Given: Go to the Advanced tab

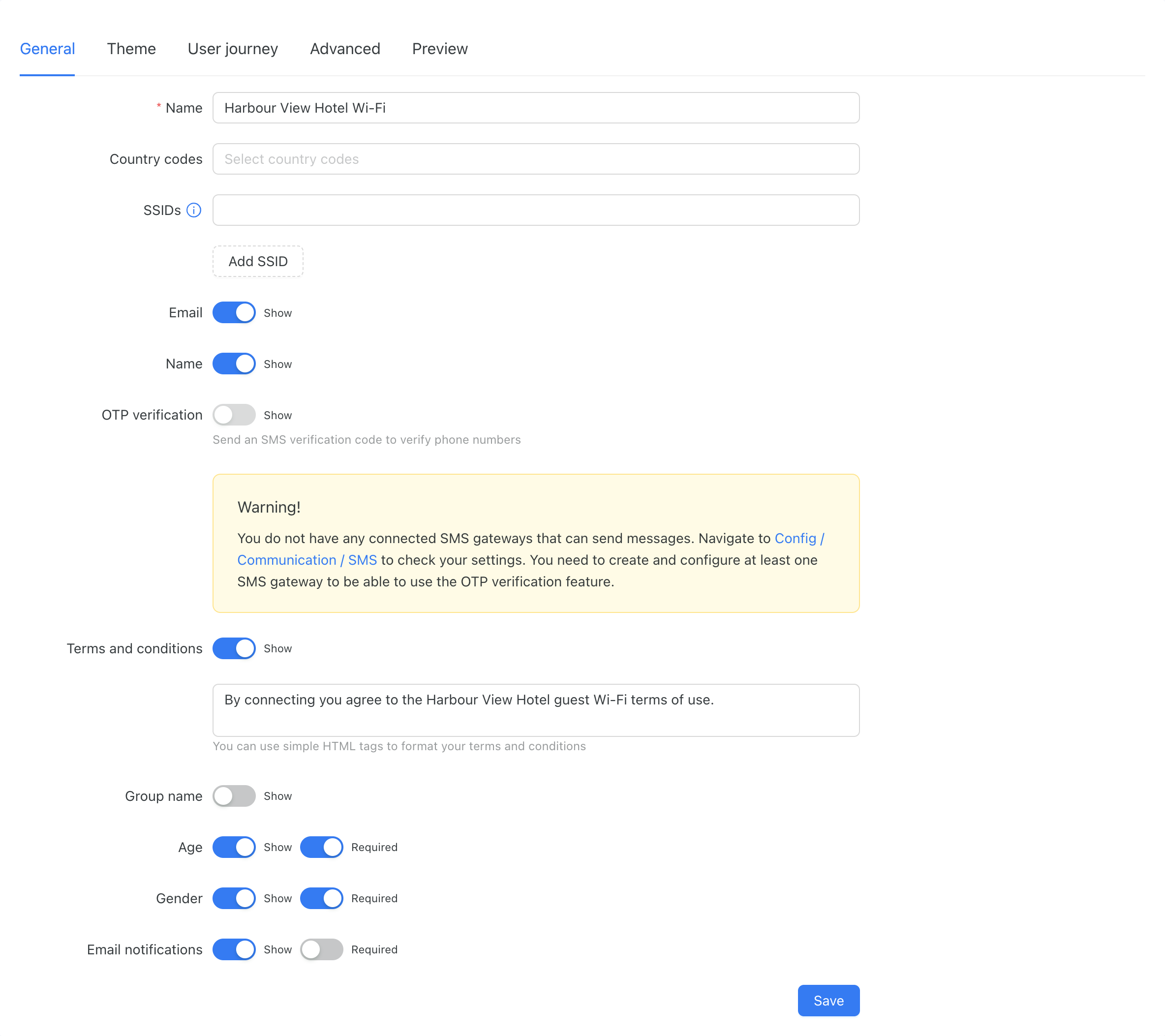Looking at the screenshot, I should coord(345,49).
